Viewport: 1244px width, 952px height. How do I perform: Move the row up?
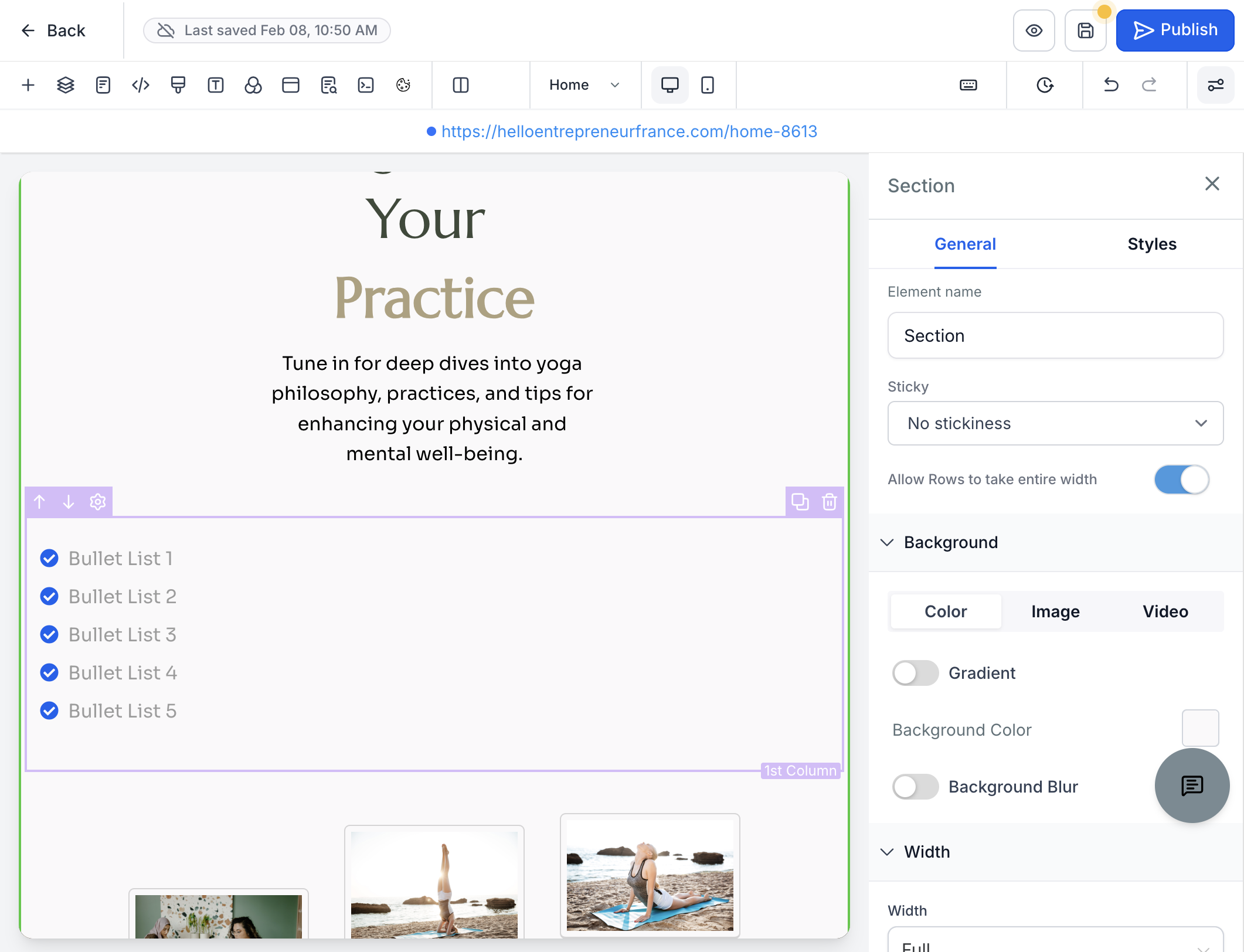point(39,502)
